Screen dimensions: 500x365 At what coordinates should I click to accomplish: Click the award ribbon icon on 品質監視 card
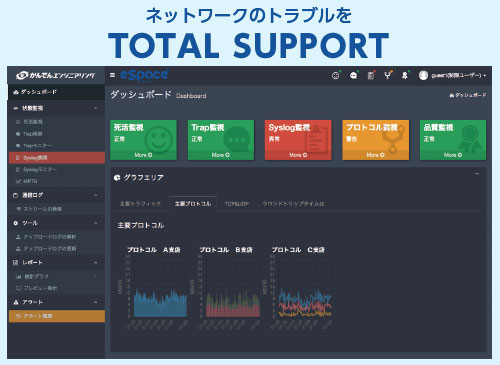point(470,139)
